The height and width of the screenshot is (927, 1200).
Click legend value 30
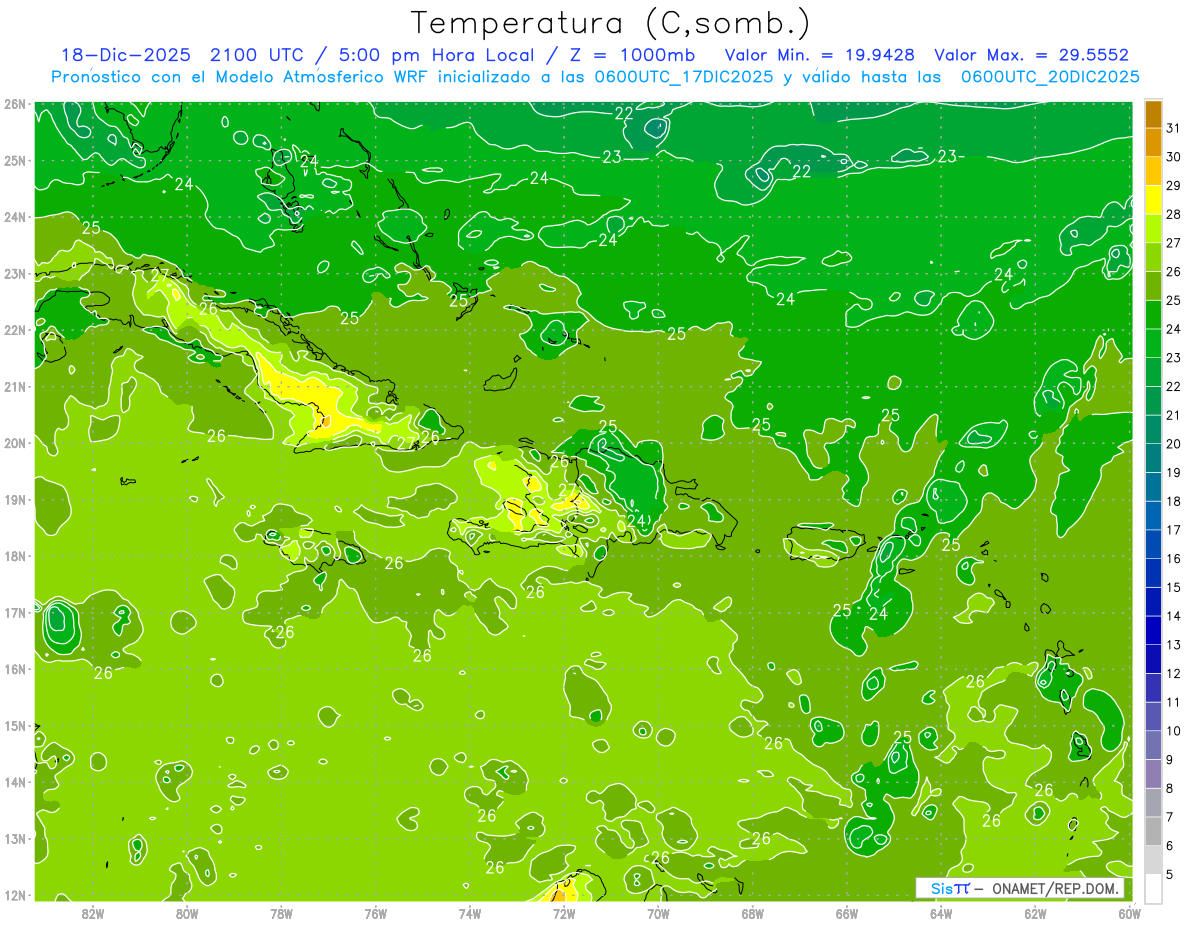coord(1173,157)
